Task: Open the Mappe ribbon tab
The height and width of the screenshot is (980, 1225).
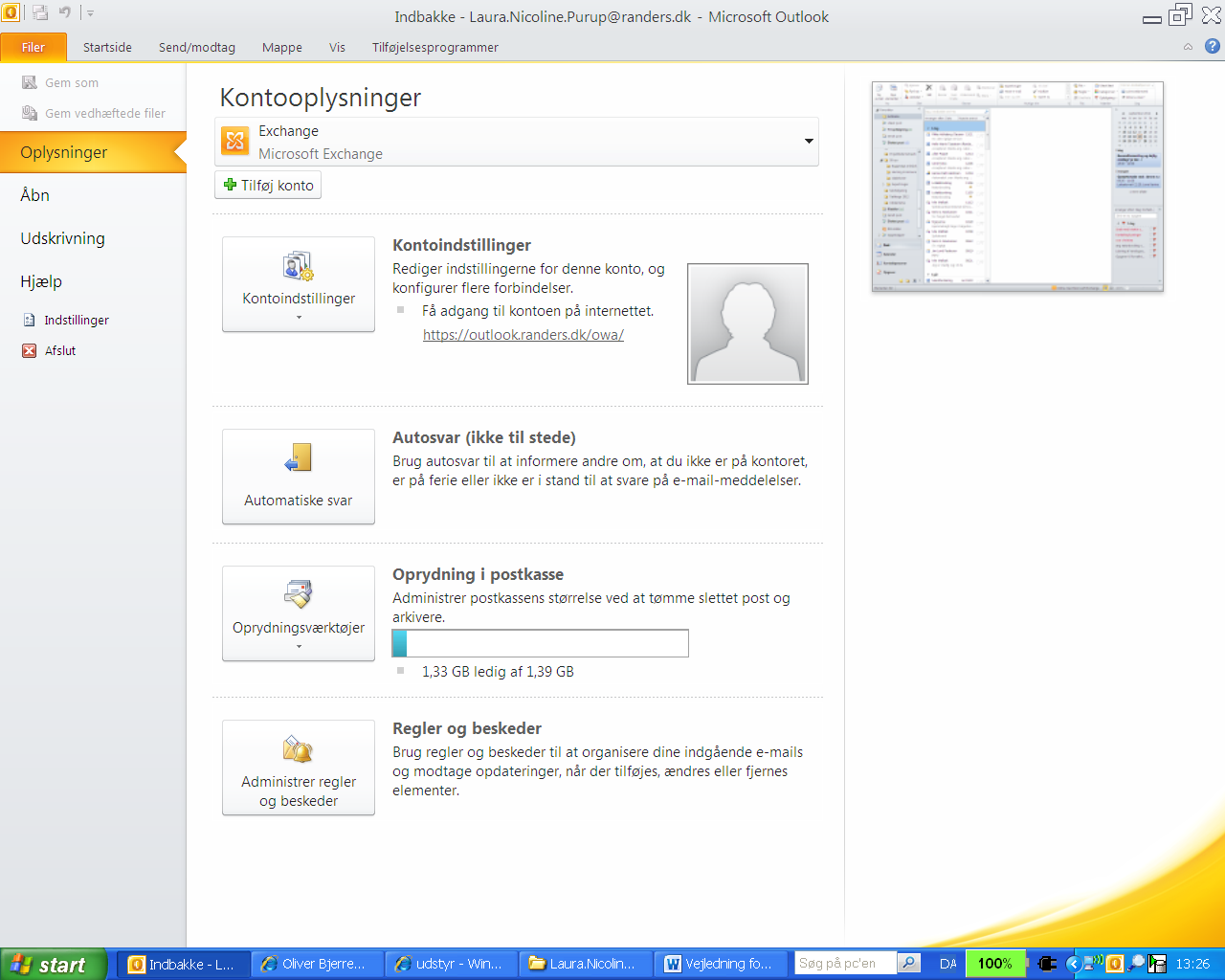Action: coord(282,47)
